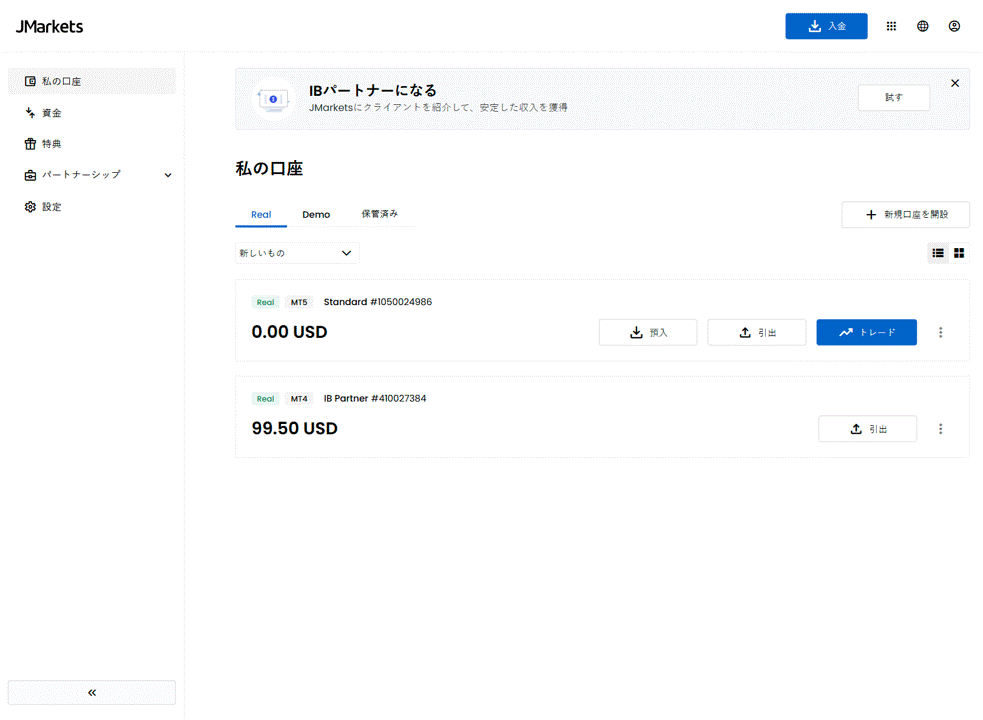Switch to grid view layout
Screen dimensions: 983x720
(x=959, y=253)
